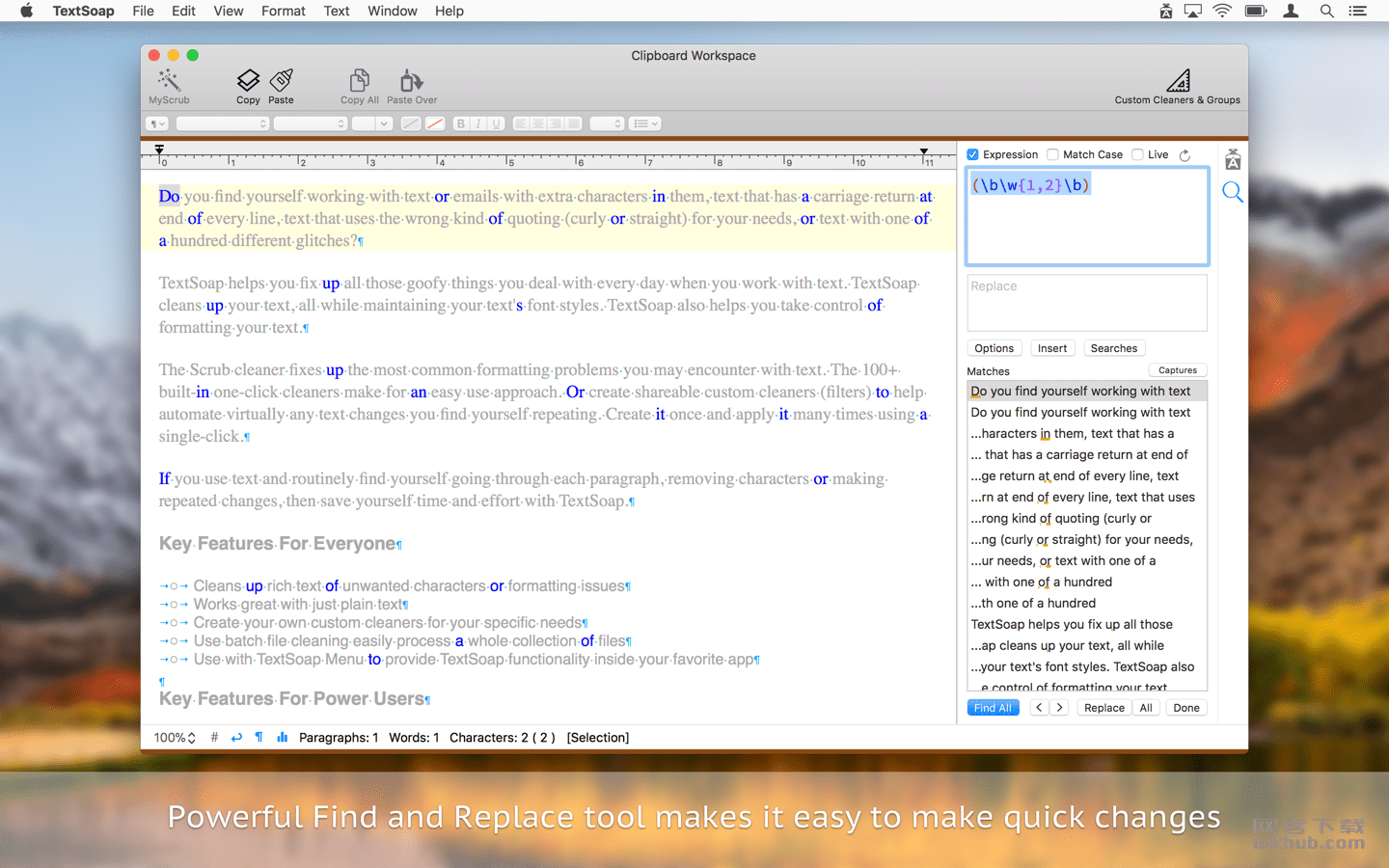Click the Copy toolbar icon

[248, 86]
